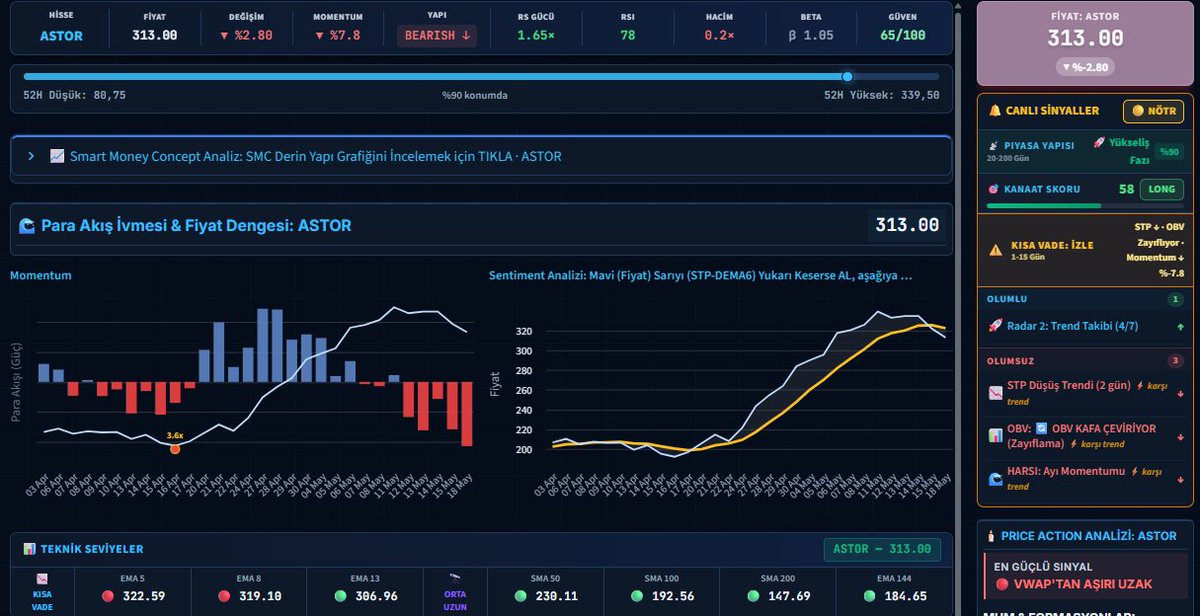The width and height of the screenshot is (1200, 616).
Task: Click the FİYAT value 313.00 in header
Action: coord(154,35)
